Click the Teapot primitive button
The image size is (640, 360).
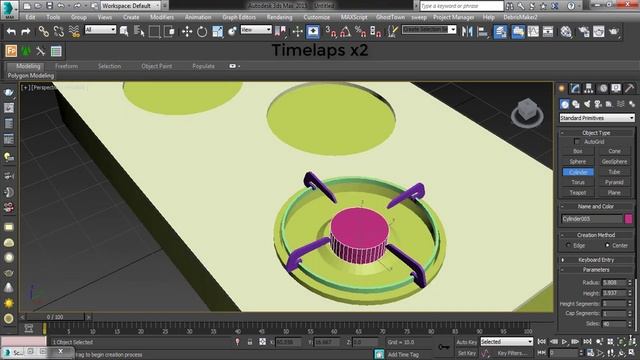coord(578,193)
